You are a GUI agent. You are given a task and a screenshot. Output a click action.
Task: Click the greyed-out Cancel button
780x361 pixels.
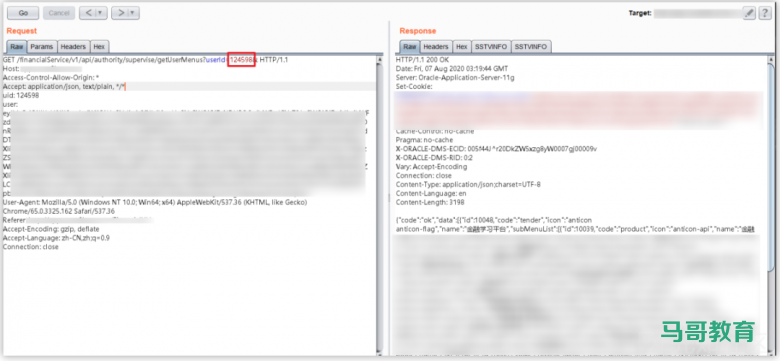click(59, 13)
